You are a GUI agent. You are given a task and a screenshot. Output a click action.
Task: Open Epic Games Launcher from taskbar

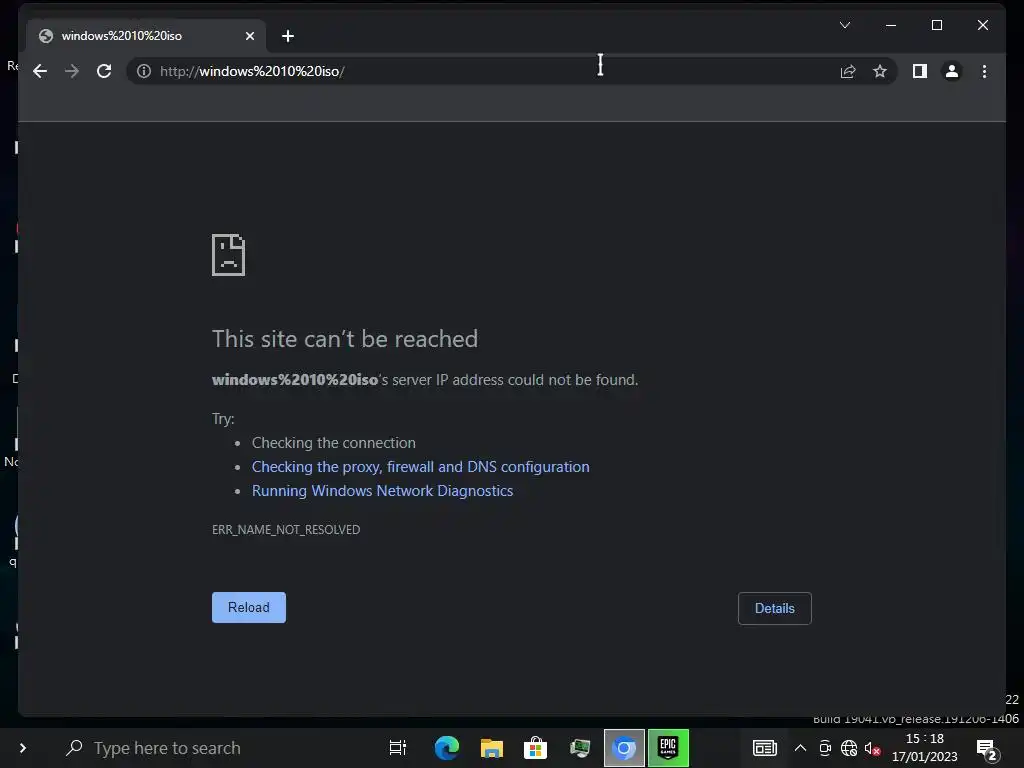tap(668, 748)
